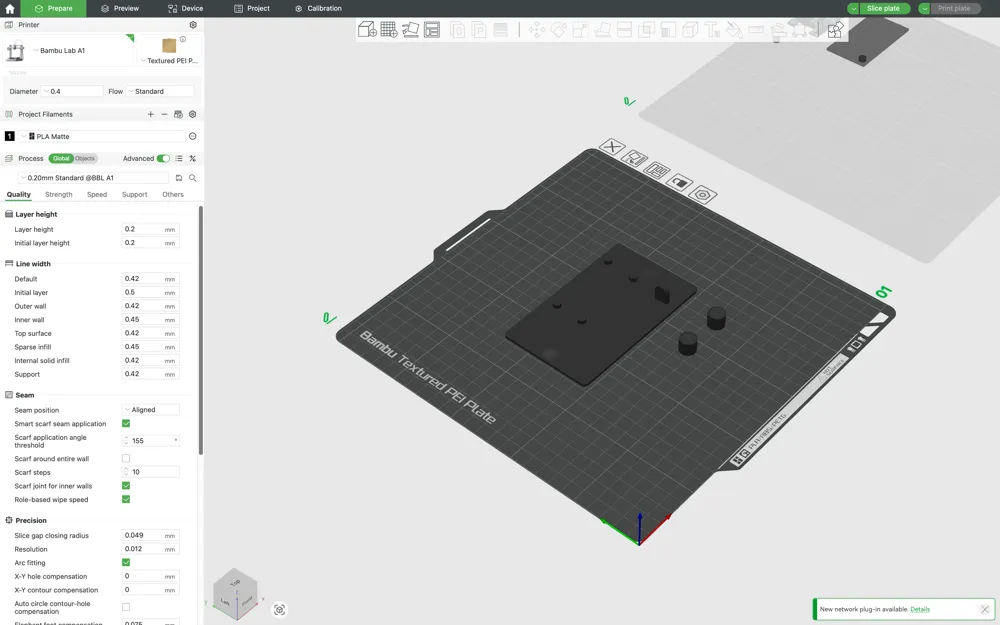Image resolution: width=1000 pixels, height=625 pixels.
Task: Select the Cut tool icon
Action: click(624, 30)
